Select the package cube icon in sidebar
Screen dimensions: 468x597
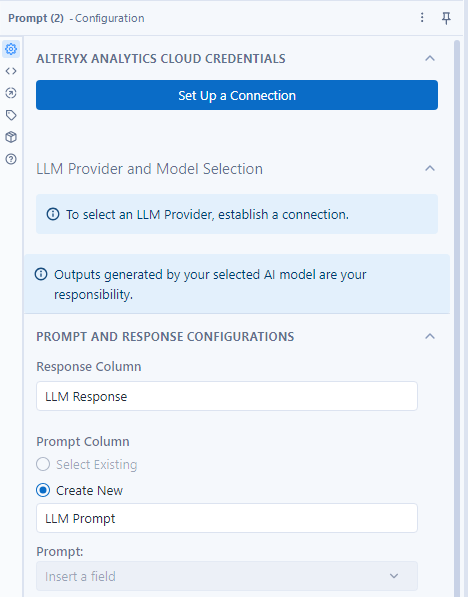point(11,137)
